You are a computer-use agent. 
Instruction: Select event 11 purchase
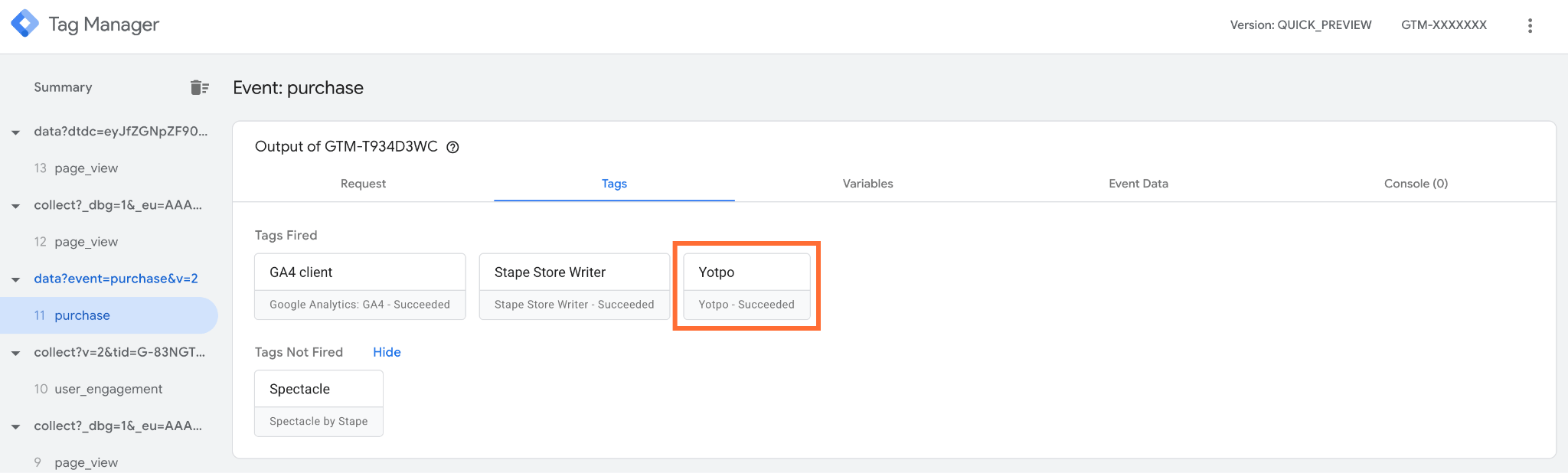[x=109, y=315]
